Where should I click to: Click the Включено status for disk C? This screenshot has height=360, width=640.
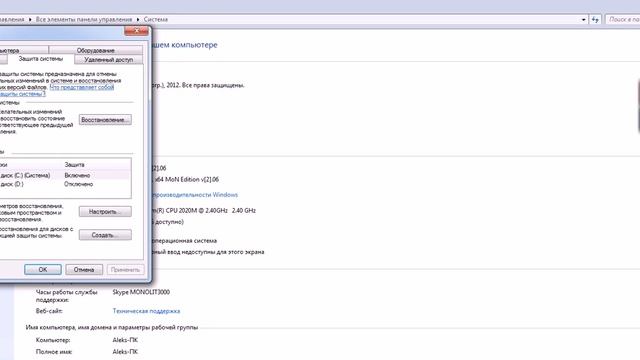pos(77,175)
